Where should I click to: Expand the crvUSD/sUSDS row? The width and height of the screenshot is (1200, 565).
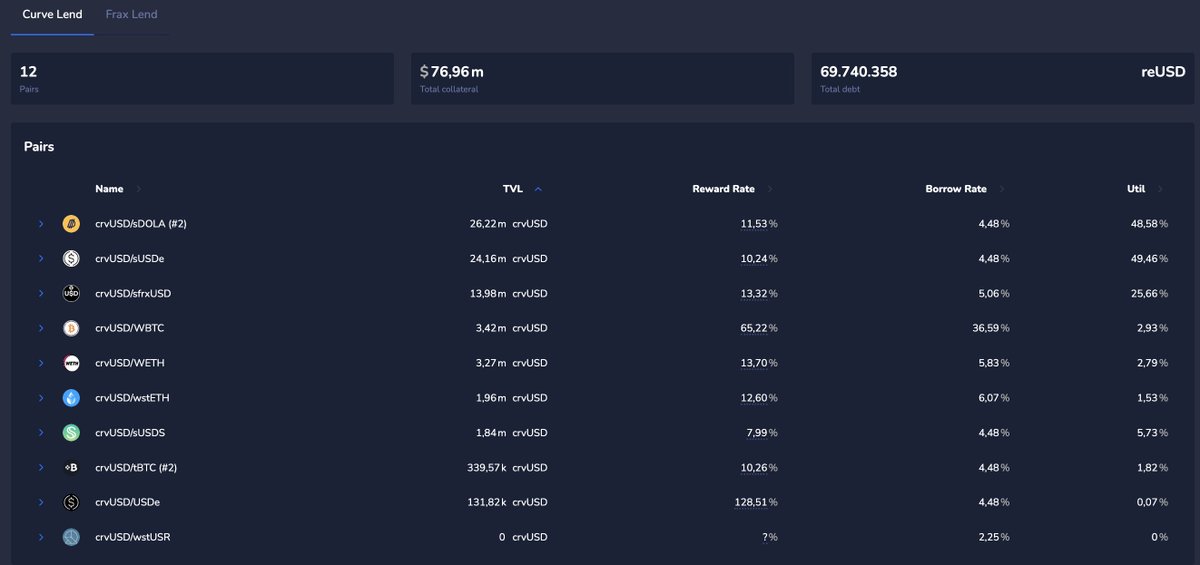41,433
